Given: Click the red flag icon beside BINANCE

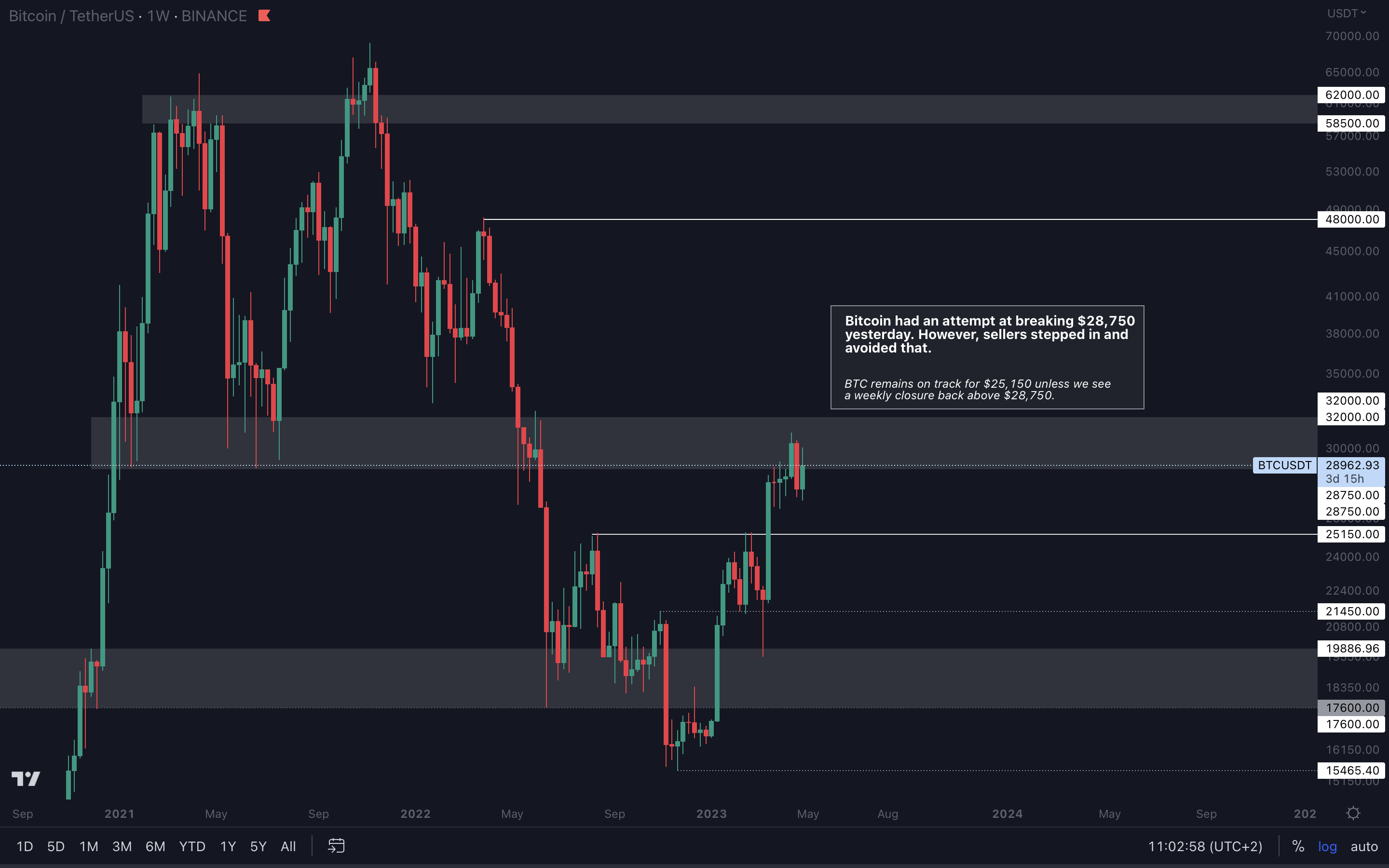Looking at the screenshot, I should pos(264,15).
